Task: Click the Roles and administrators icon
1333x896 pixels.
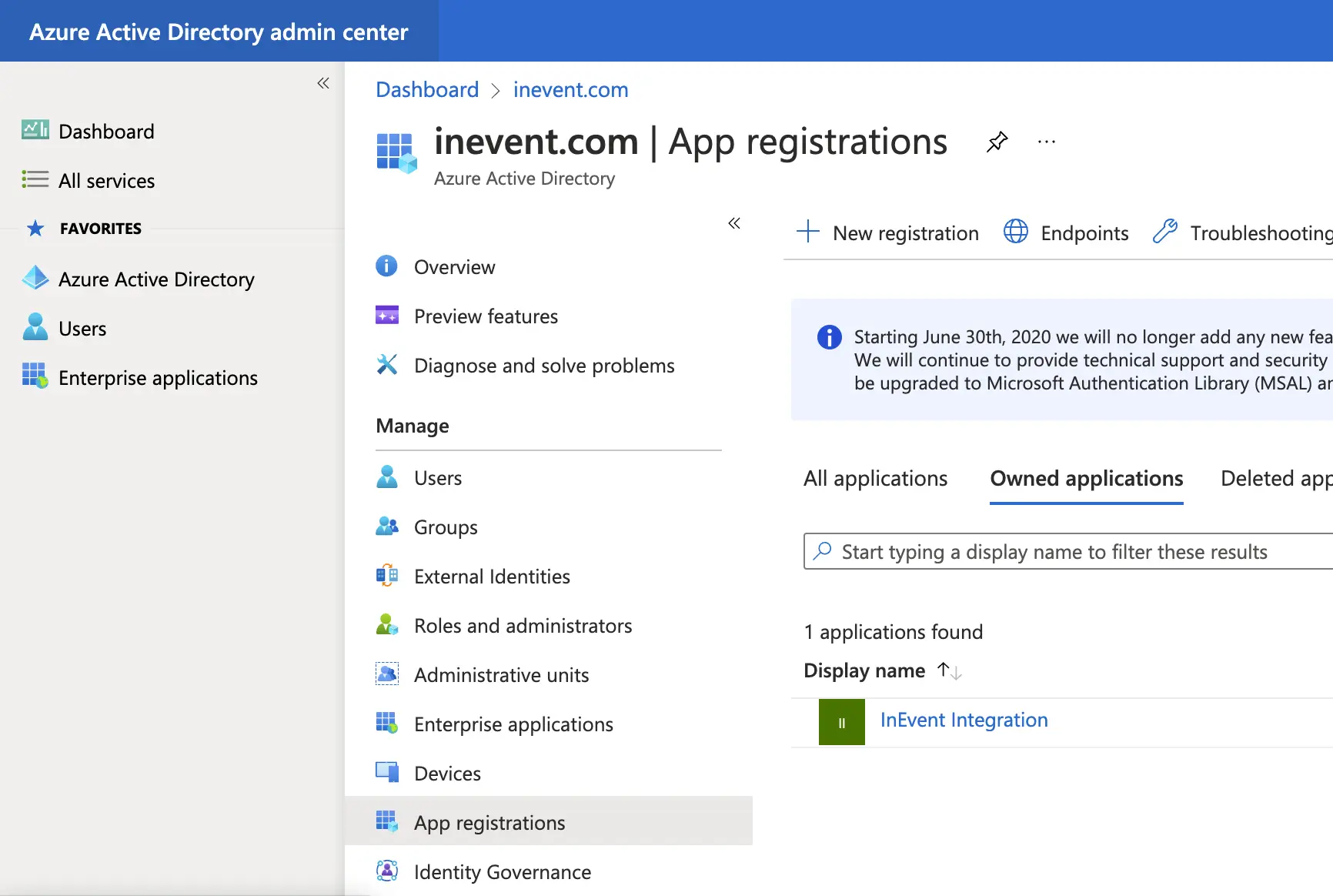Action: [x=386, y=624]
